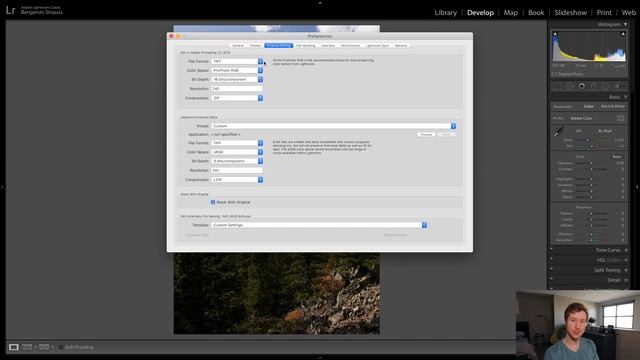The image size is (640, 360).
Task: Click the Auto tone button
Action: pyautogui.click(x=617, y=157)
